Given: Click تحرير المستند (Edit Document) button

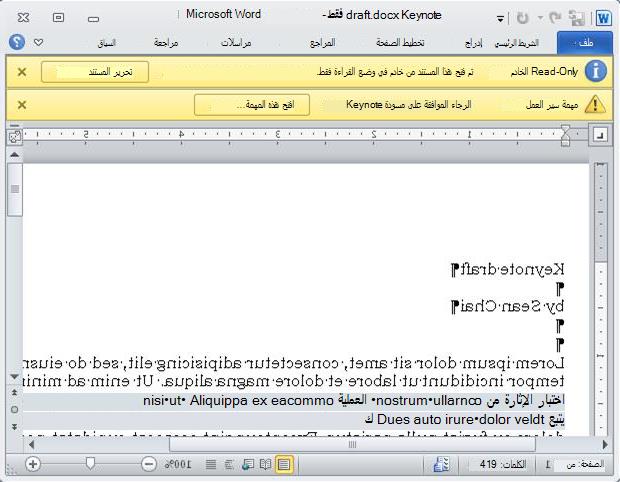Looking at the screenshot, I should [95, 72].
